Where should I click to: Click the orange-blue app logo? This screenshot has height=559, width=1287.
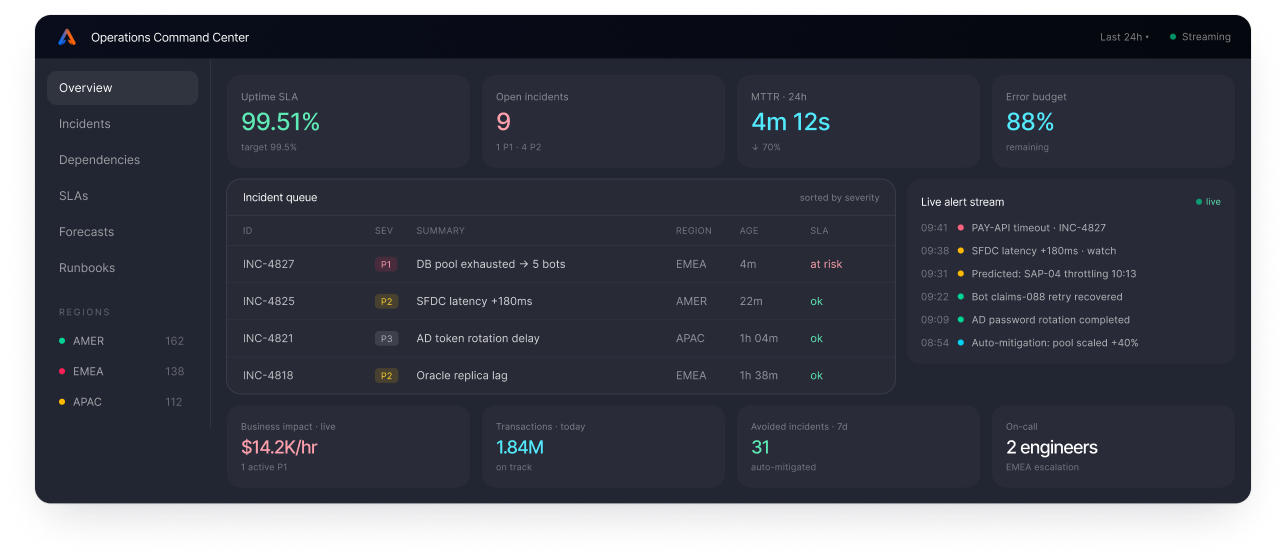(x=67, y=37)
